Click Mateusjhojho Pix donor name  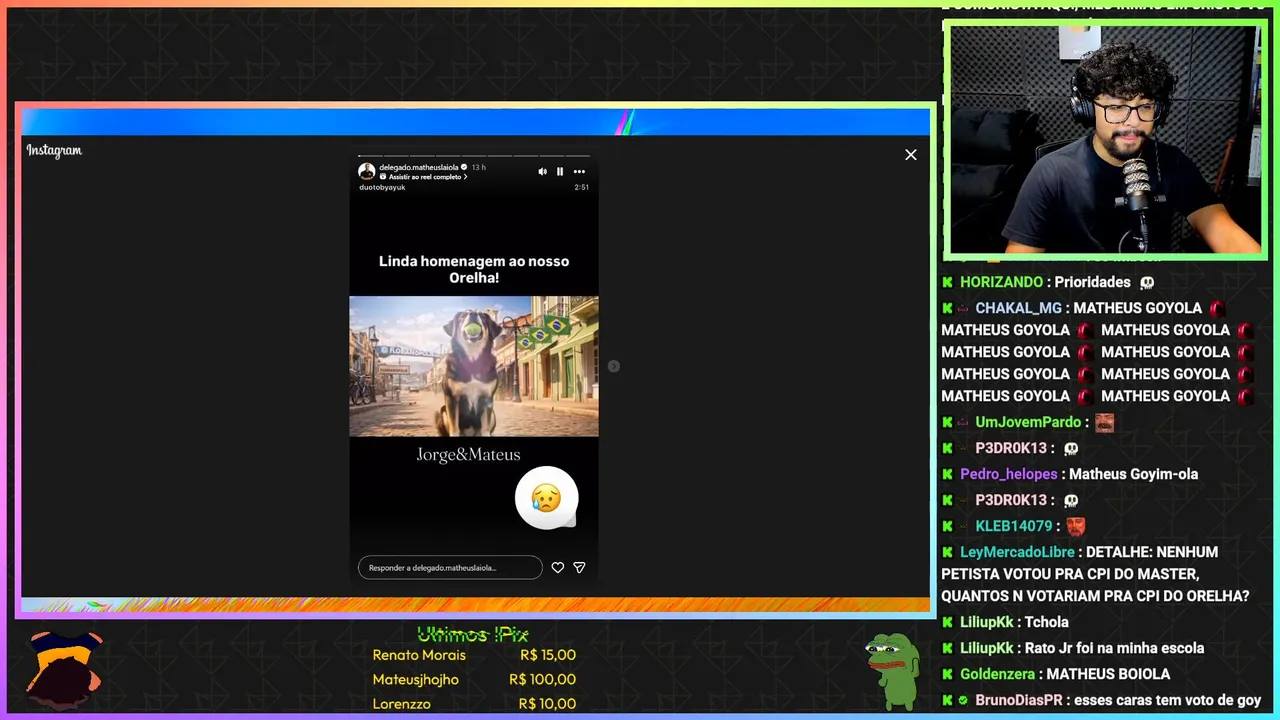click(x=415, y=679)
